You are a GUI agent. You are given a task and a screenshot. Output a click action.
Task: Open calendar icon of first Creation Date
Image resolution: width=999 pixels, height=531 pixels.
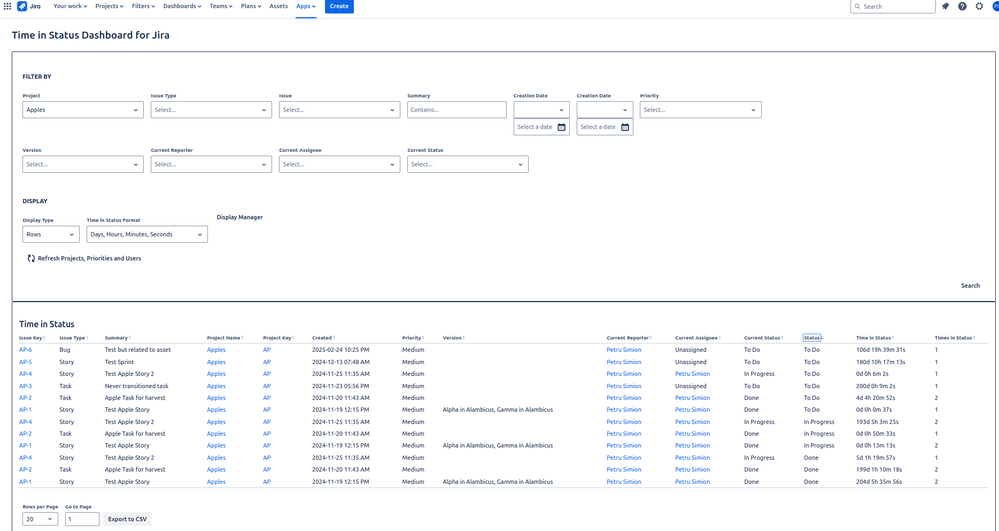(561, 127)
